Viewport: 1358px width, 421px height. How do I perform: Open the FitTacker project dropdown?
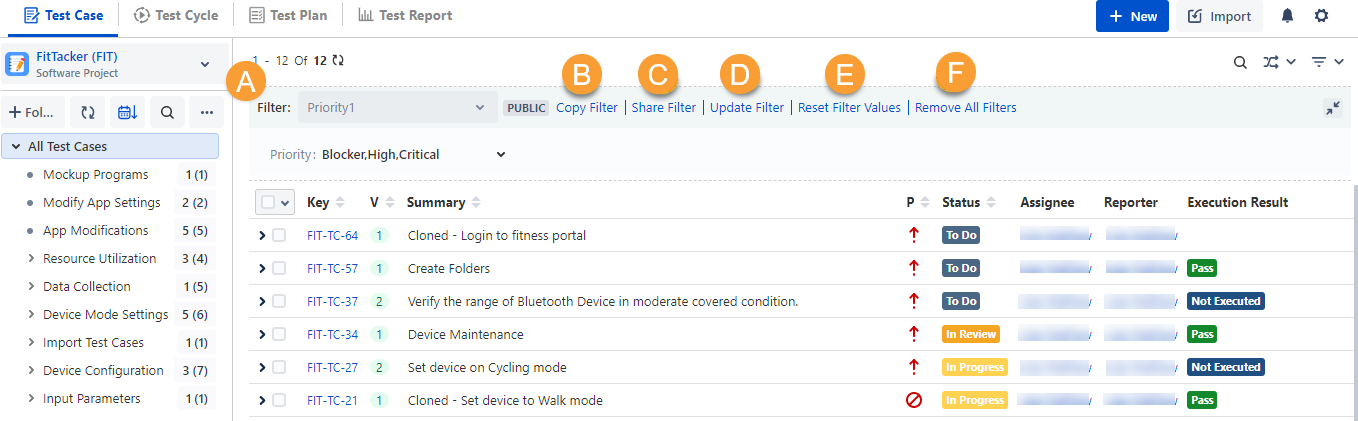(205, 64)
